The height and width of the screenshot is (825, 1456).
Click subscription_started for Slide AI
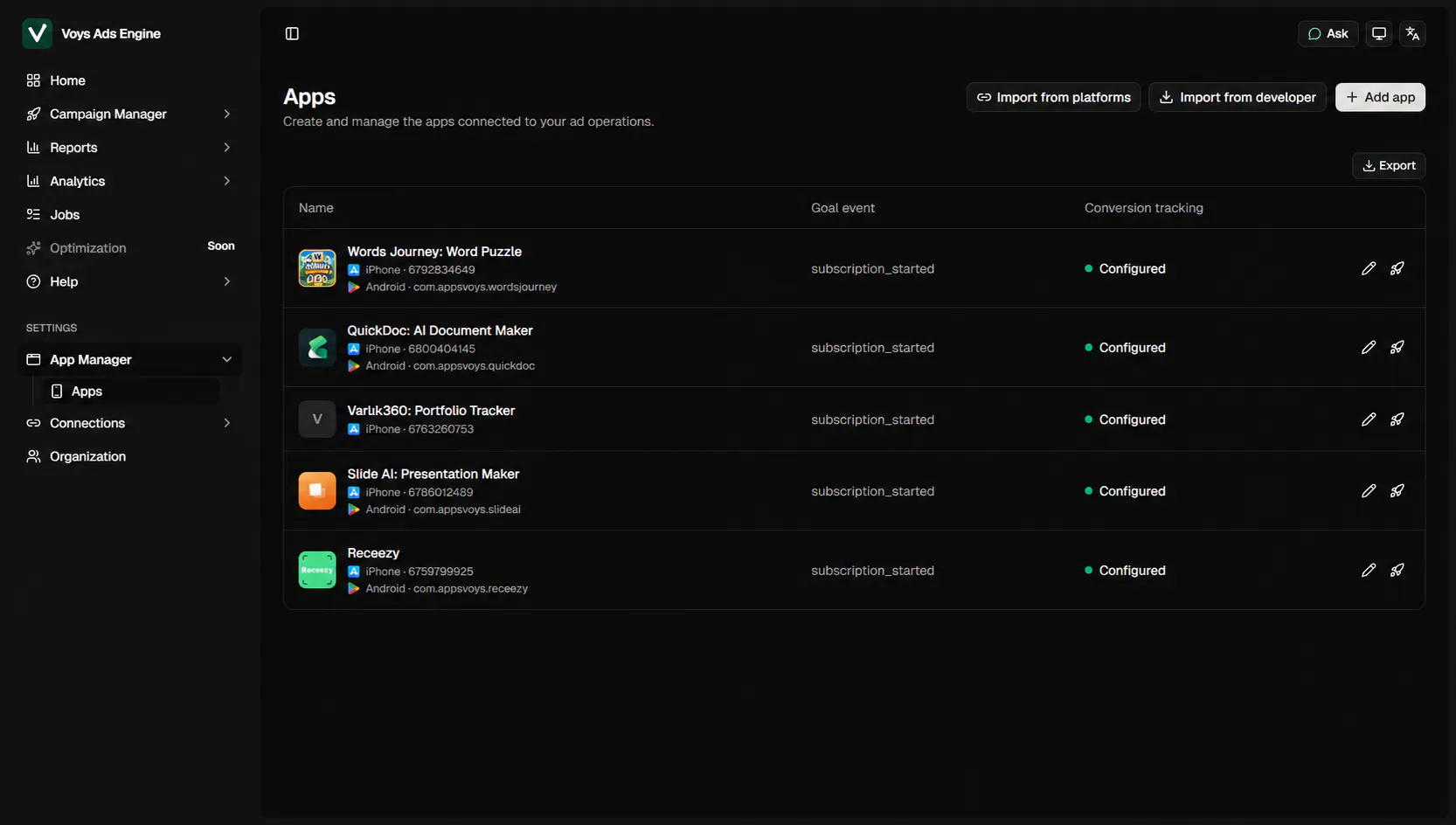(872, 491)
